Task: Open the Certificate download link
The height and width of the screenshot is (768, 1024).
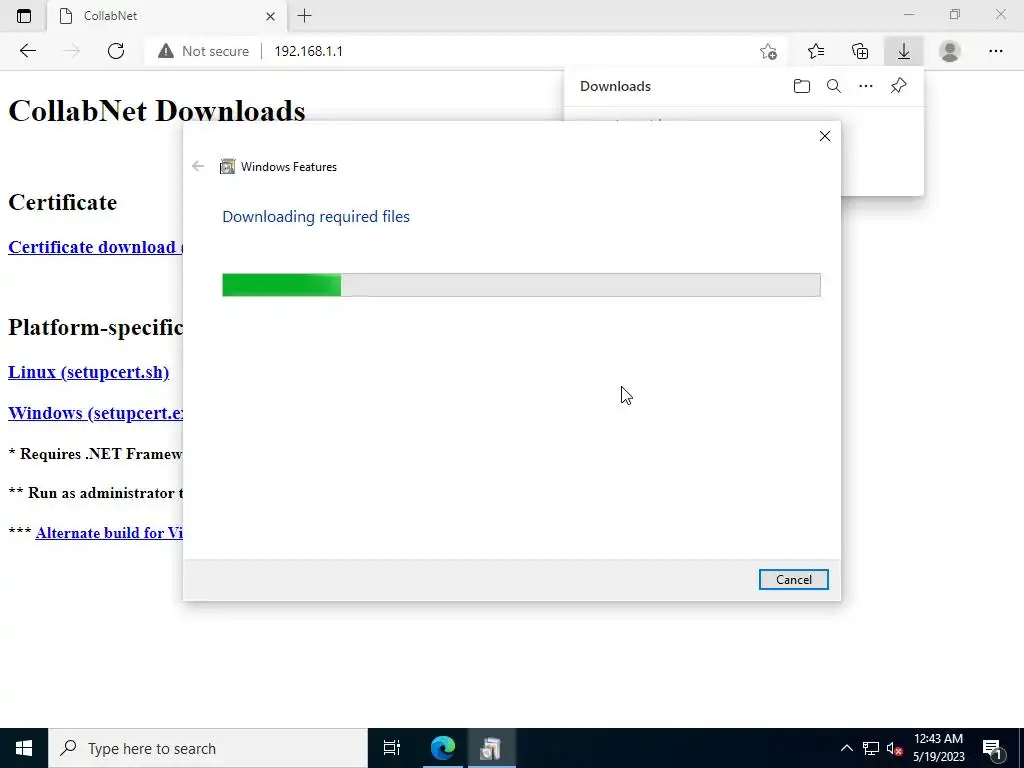Action: [x=95, y=247]
